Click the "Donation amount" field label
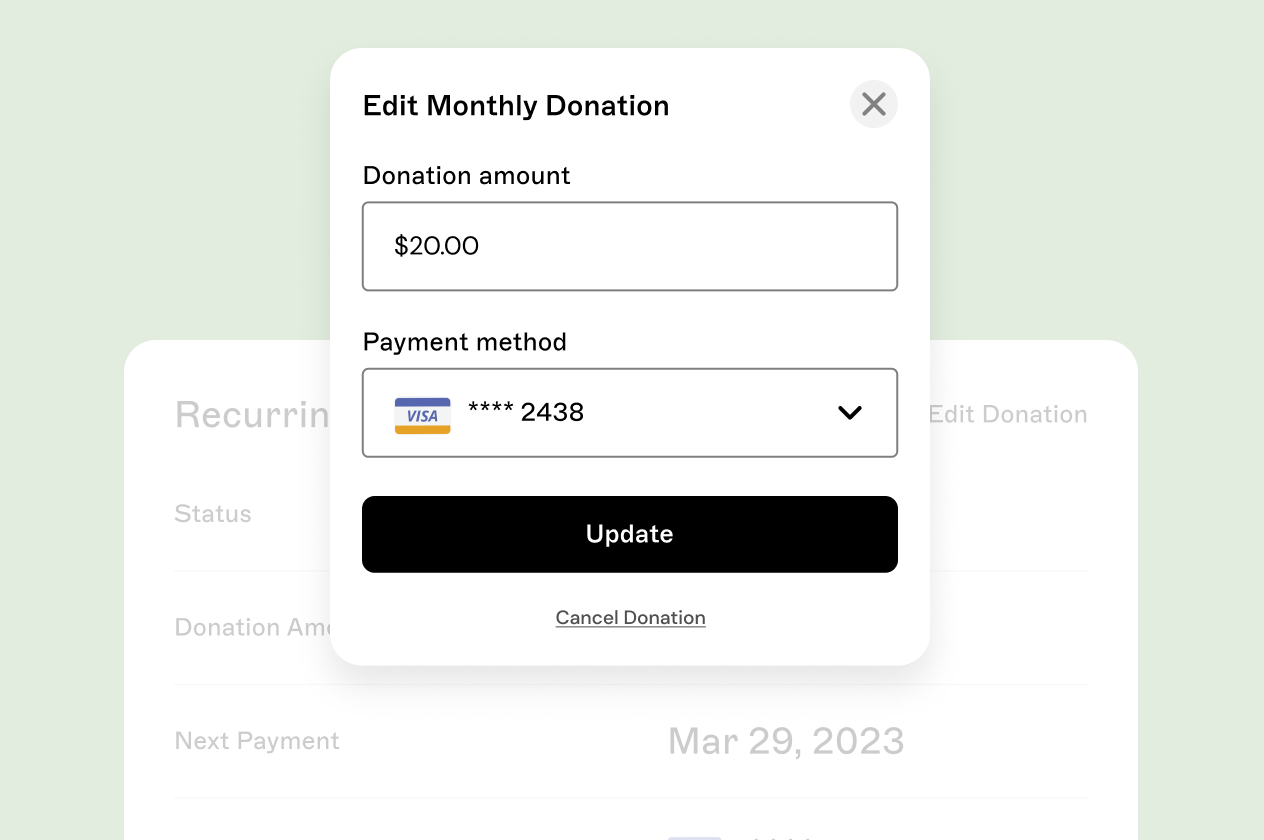Image resolution: width=1264 pixels, height=840 pixels. click(x=466, y=176)
